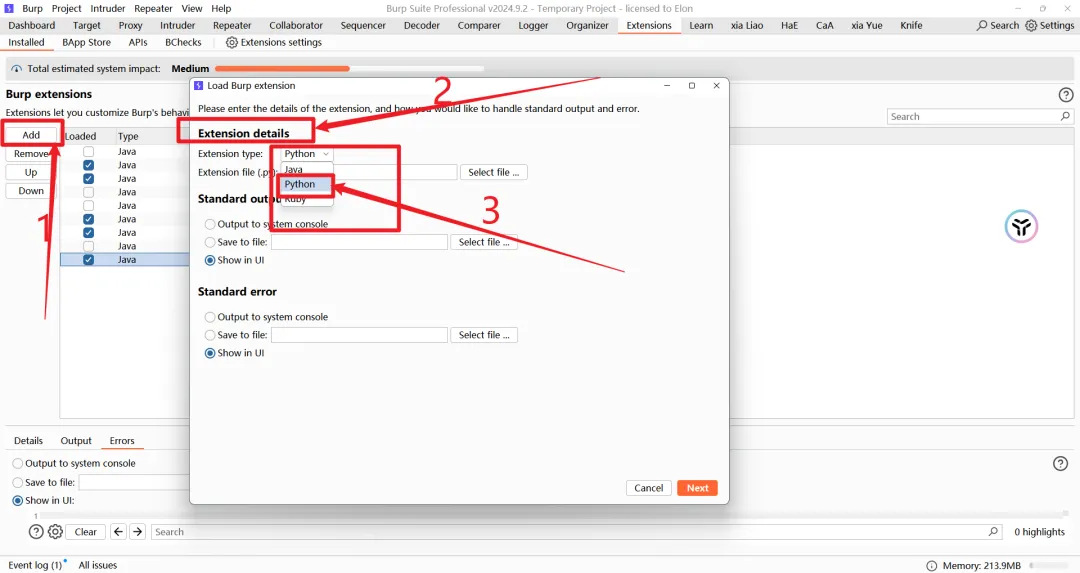Open the gear icon next to the Clear button
The image size is (1080, 573).
click(x=55, y=532)
